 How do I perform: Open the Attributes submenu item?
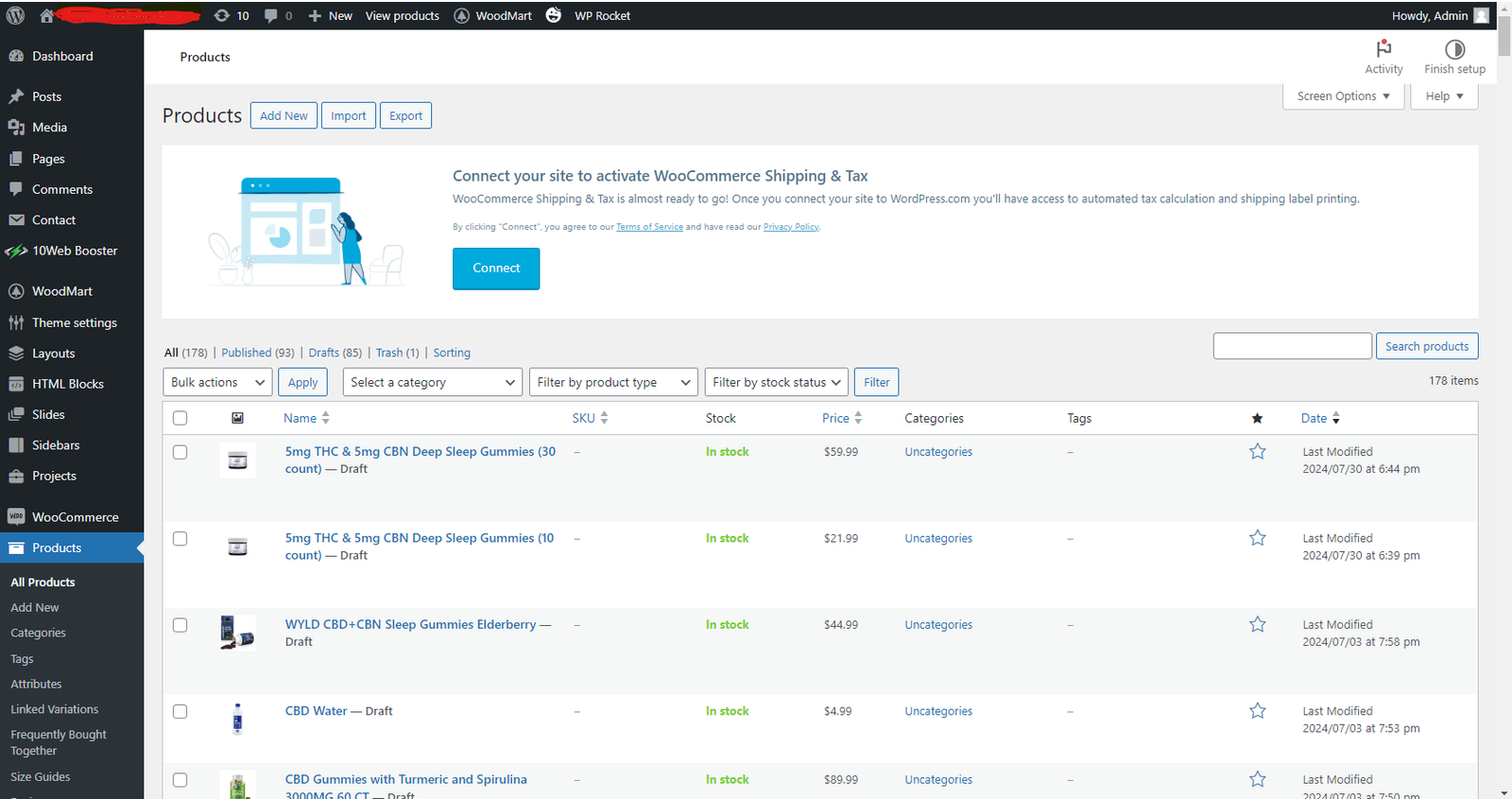click(36, 684)
